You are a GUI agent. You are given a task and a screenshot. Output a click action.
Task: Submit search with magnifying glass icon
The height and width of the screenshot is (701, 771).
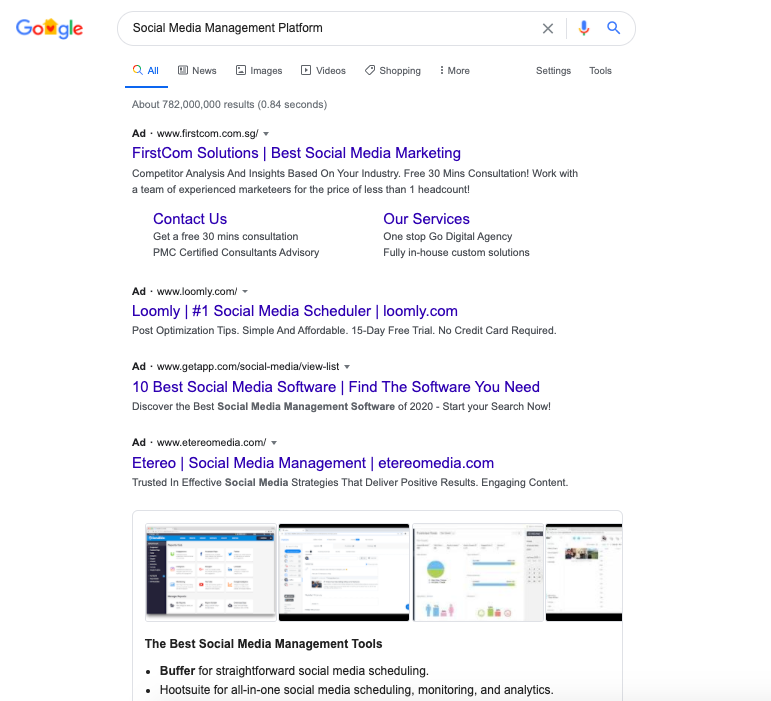pyautogui.click(x=613, y=28)
